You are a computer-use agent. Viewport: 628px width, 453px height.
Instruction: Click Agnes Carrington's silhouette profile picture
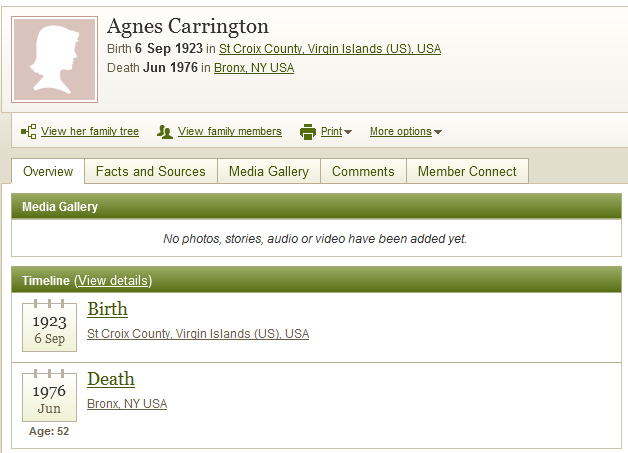click(x=54, y=59)
